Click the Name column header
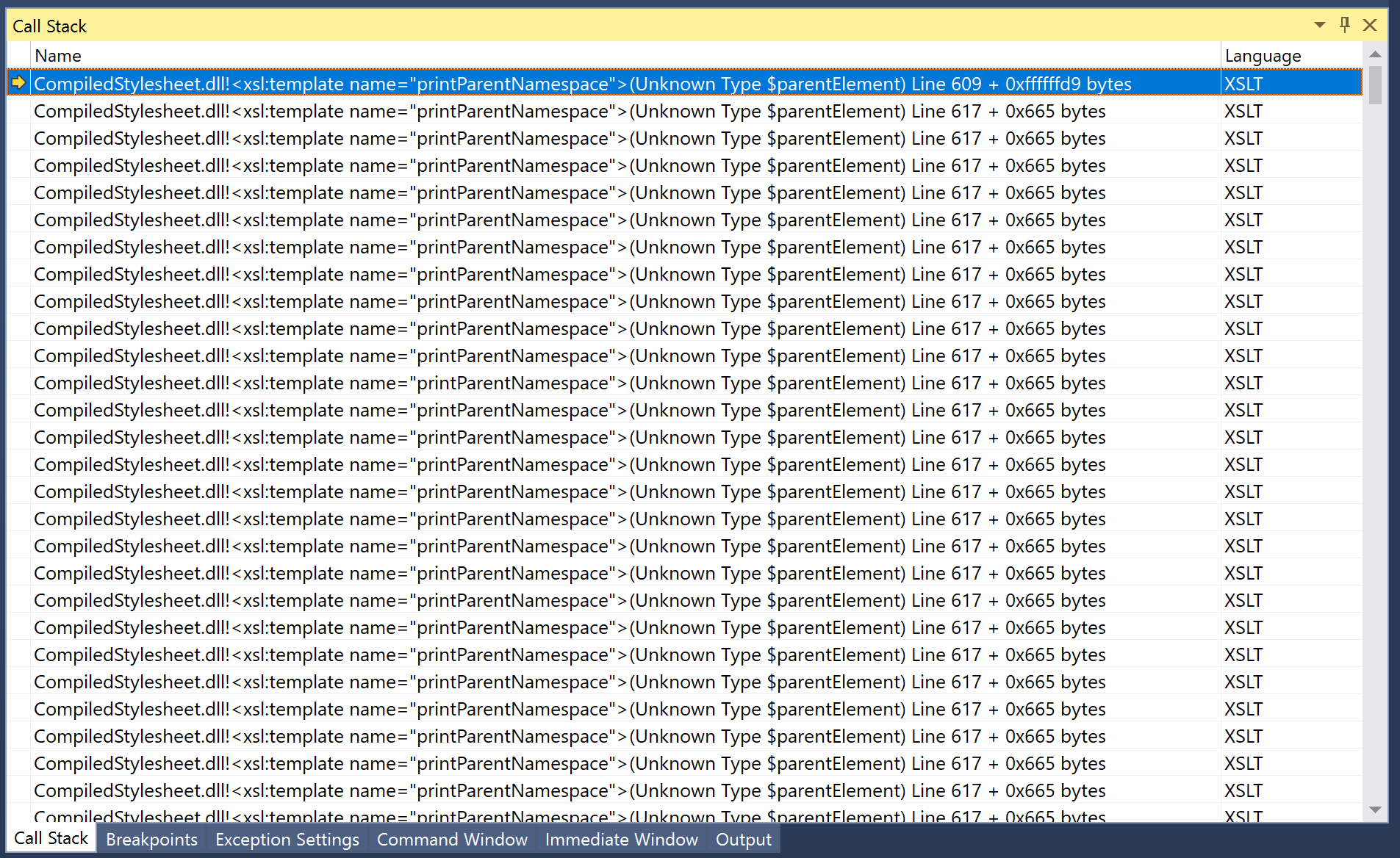Viewport: 1400px width, 858px height. (x=59, y=55)
